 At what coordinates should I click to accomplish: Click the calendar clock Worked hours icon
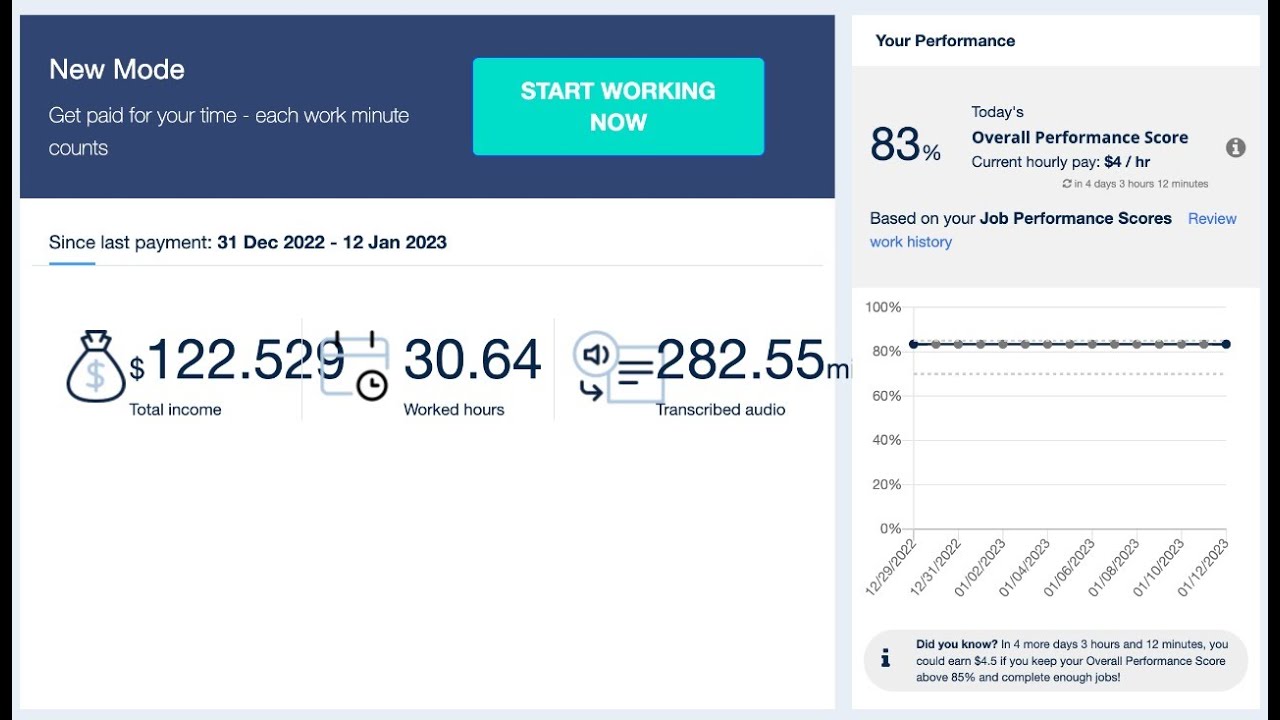pos(355,366)
